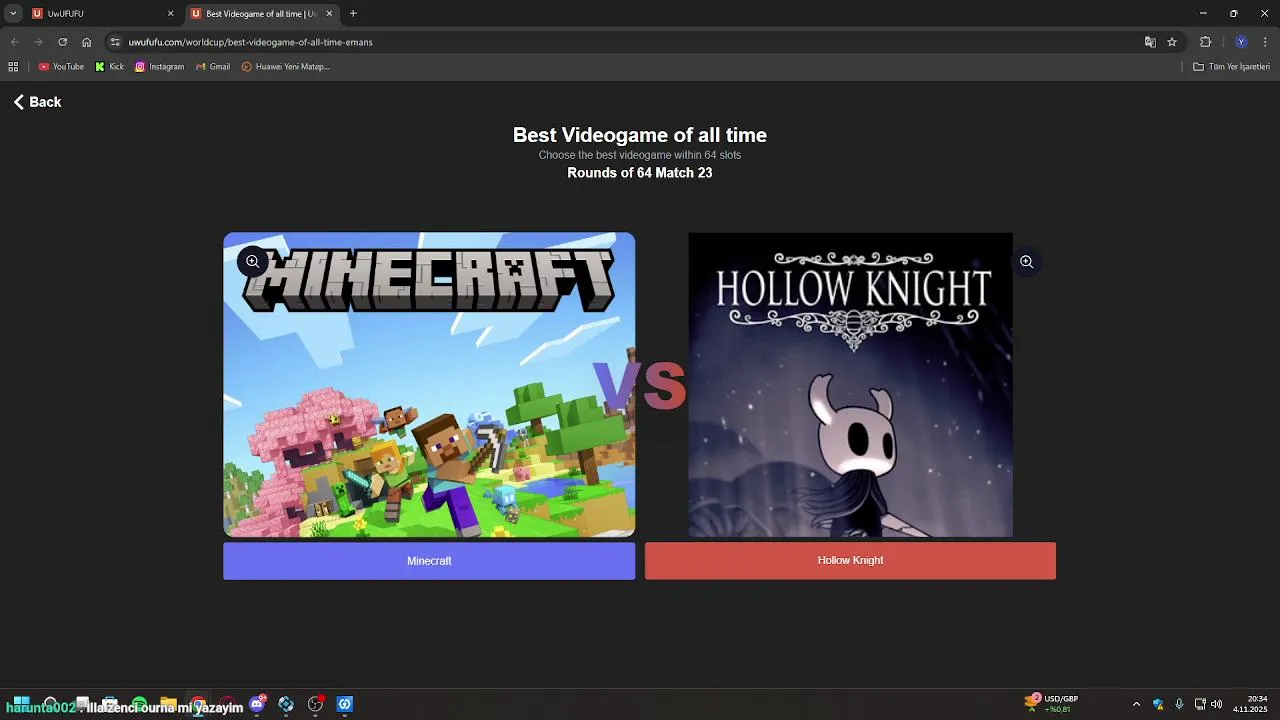Vote for Hollow Knight with the red button

coord(850,560)
